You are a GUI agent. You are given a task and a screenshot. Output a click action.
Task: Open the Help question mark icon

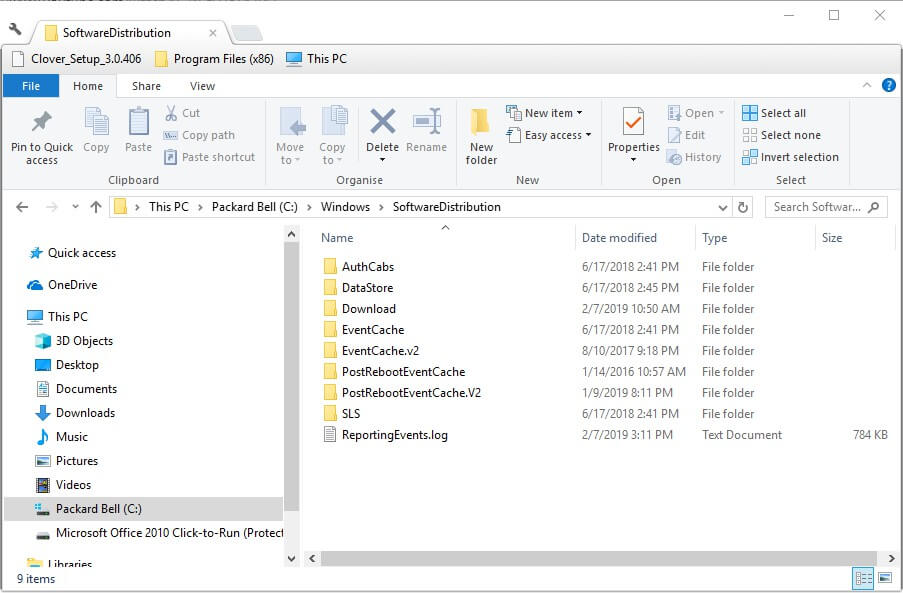[889, 85]
